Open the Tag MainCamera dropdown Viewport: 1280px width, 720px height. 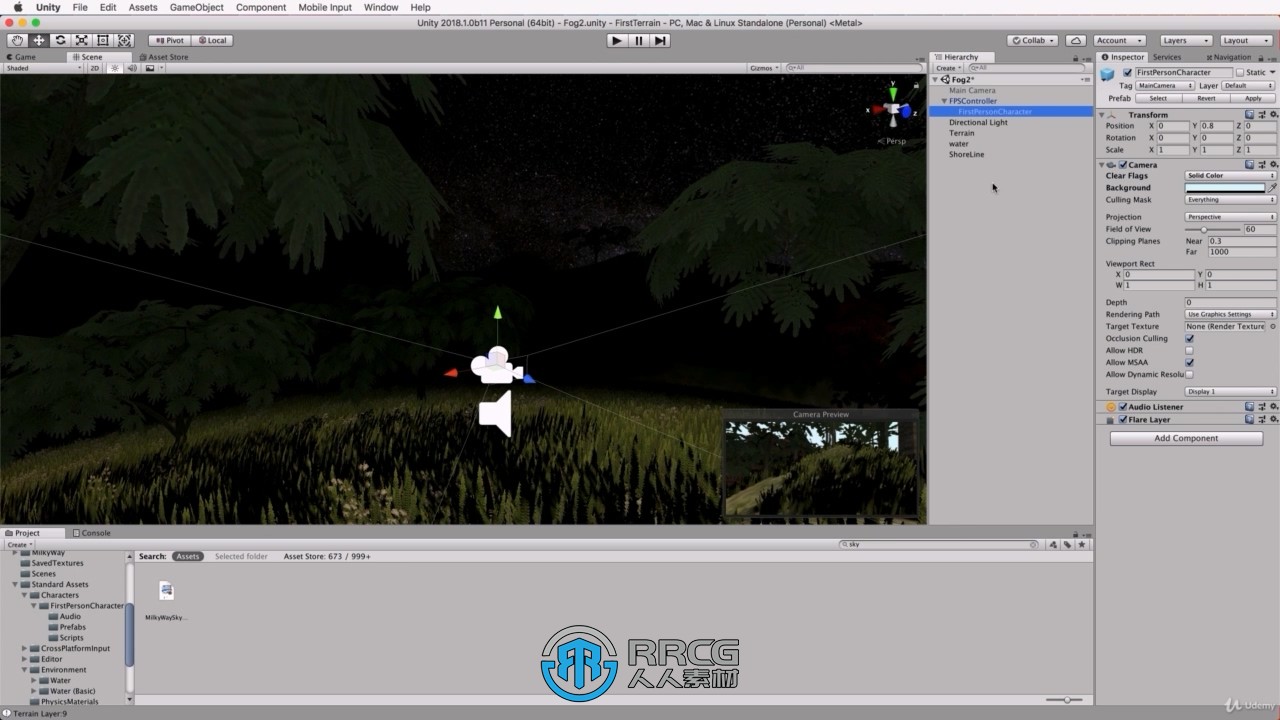click(x=1165, y=86)
